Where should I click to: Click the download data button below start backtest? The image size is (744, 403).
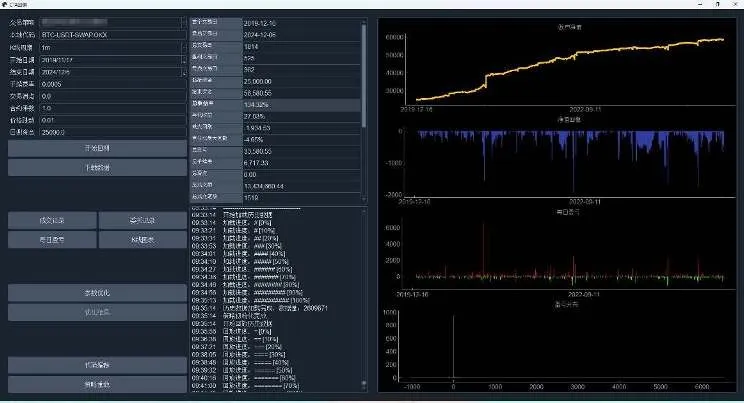(x=97, y=168)
